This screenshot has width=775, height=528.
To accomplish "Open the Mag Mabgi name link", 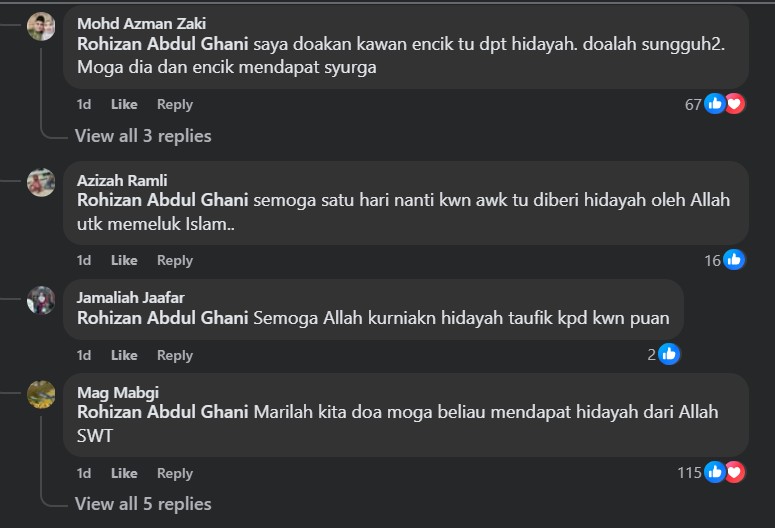I will pyautogui.click(x=117, y=392).
